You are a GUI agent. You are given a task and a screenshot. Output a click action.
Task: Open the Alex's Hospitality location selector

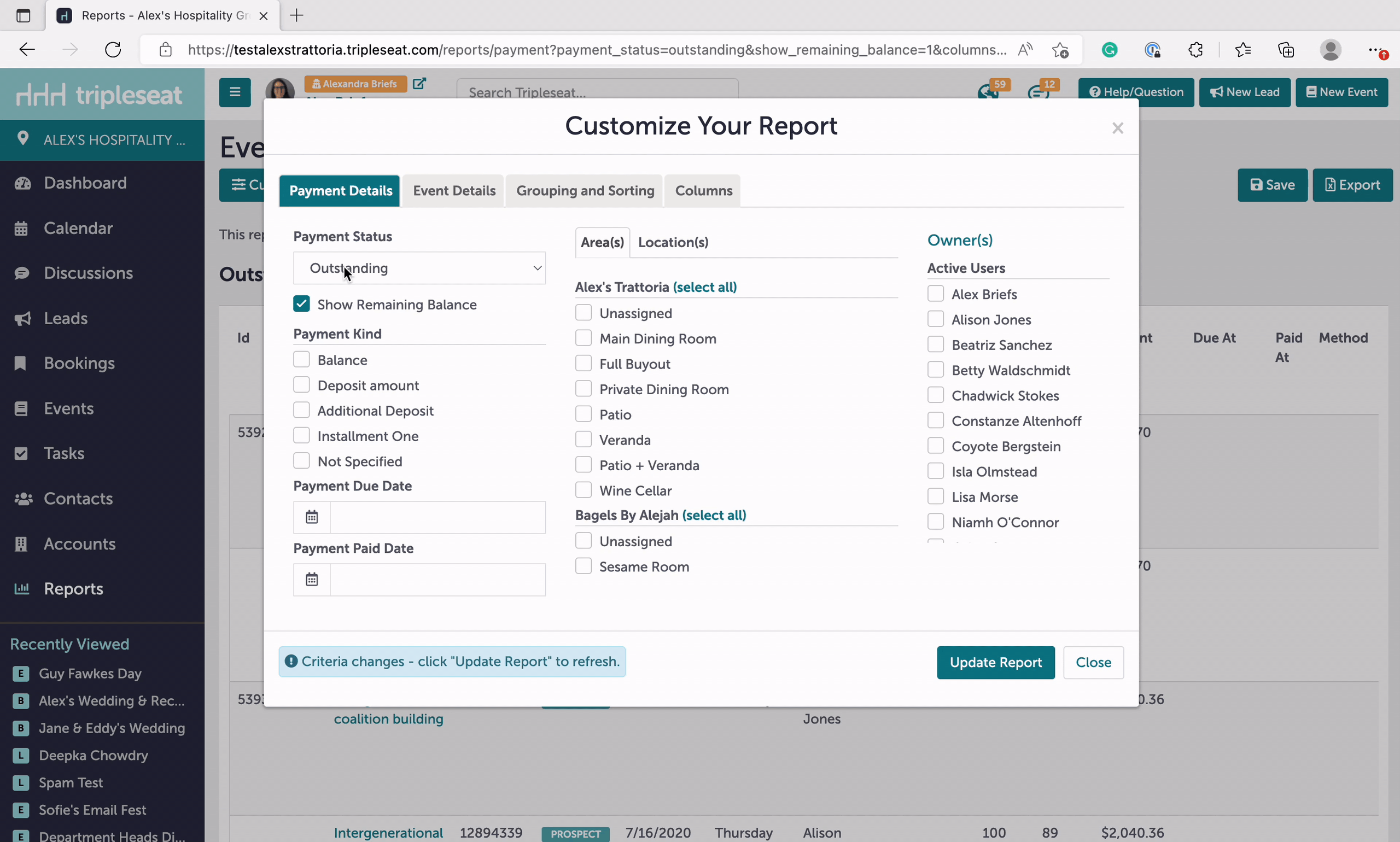102,139
